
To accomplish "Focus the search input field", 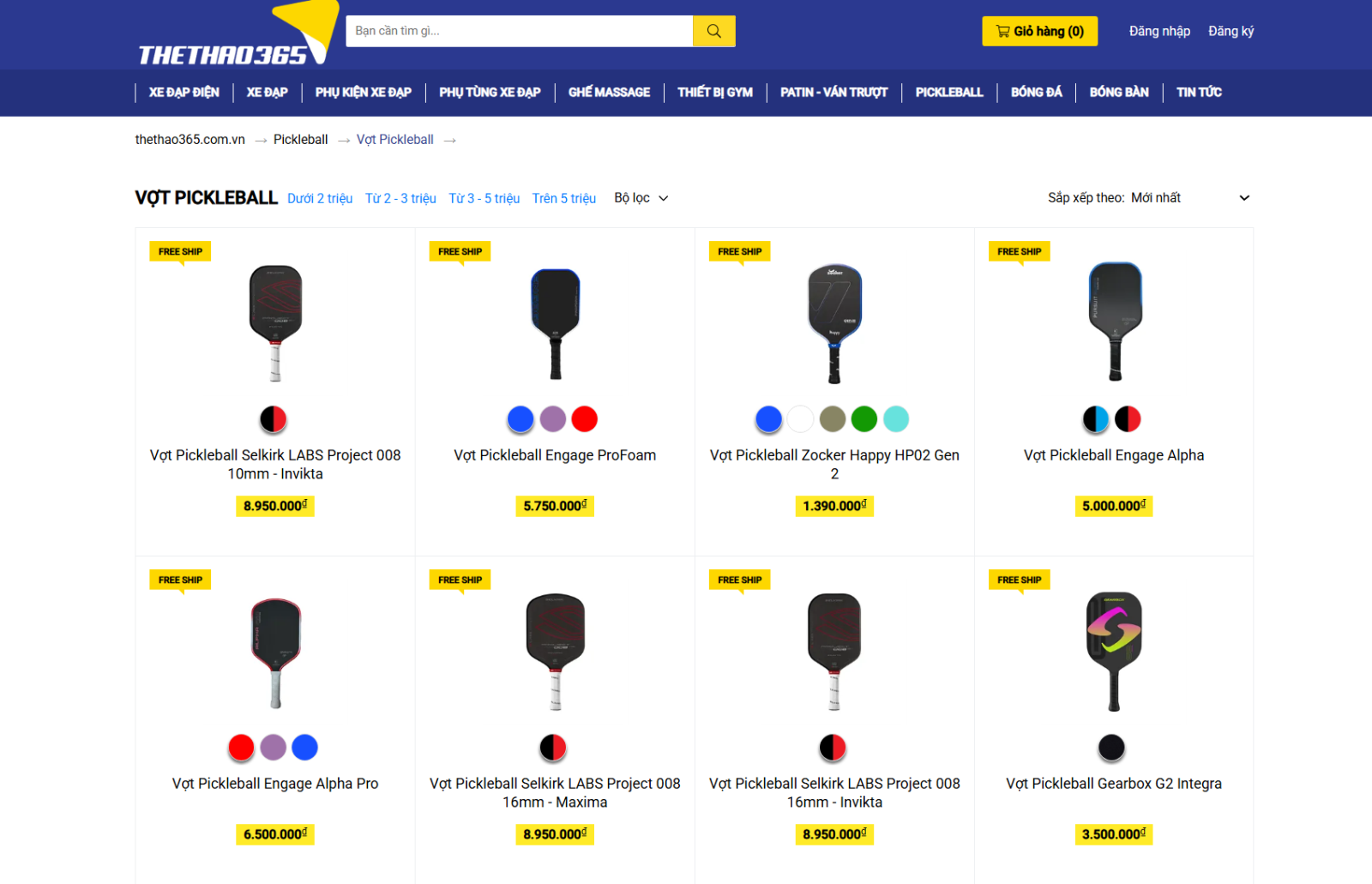I will (x=519, y=31).
